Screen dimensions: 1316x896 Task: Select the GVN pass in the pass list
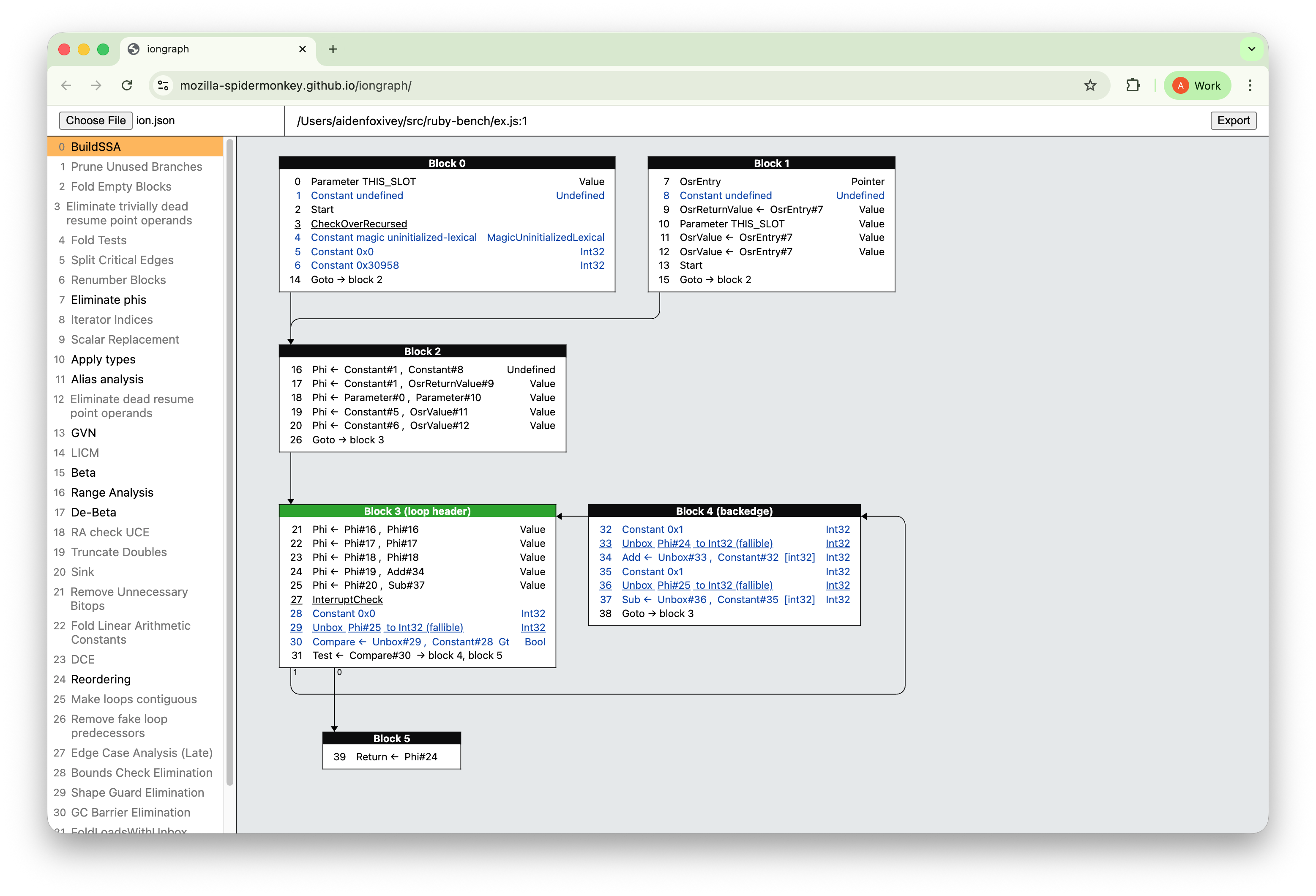(84, 432)
